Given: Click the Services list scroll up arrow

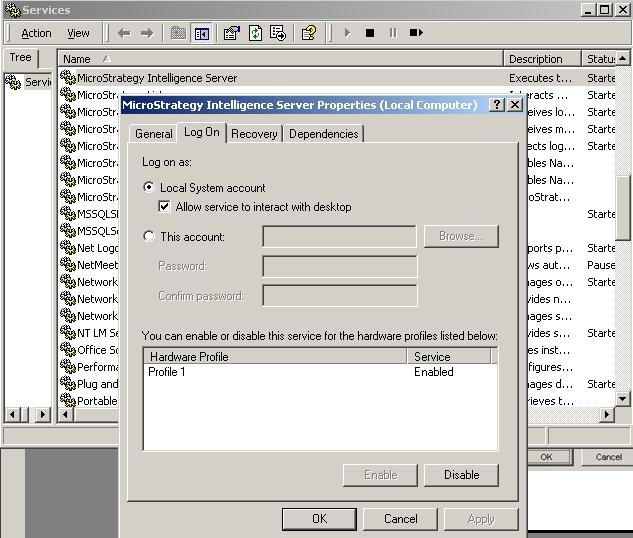Looking at the screenshot, I should click(x=622, y=59).
